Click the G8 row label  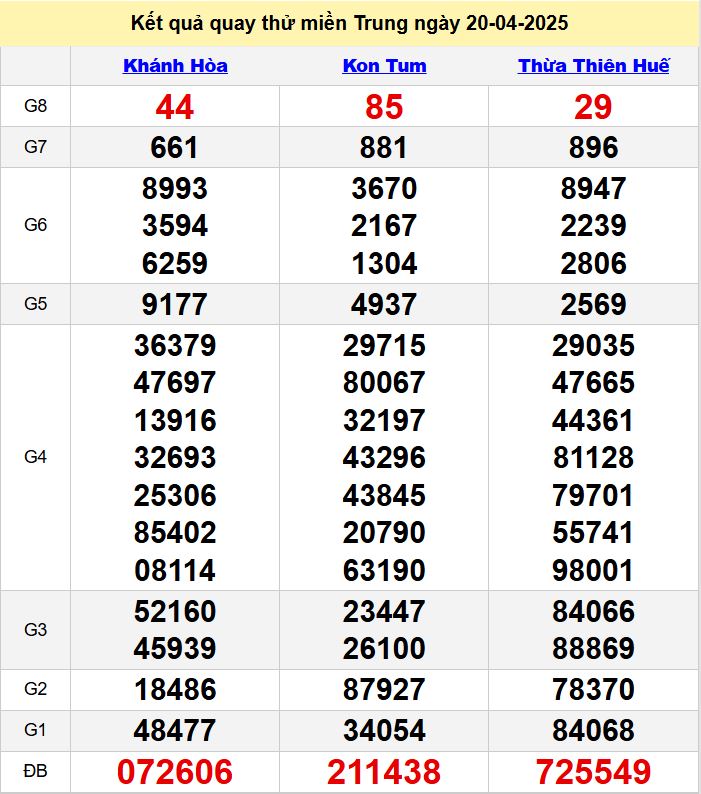coord(35,106)
